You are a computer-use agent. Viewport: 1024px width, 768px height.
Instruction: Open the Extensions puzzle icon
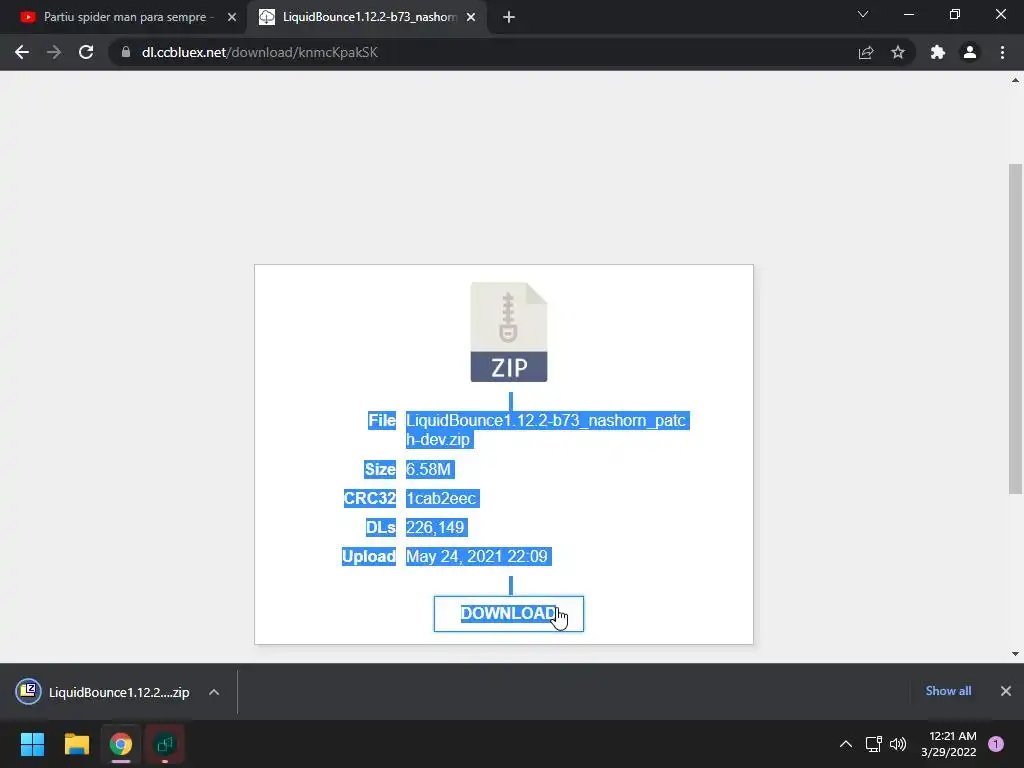click(938, 52)
